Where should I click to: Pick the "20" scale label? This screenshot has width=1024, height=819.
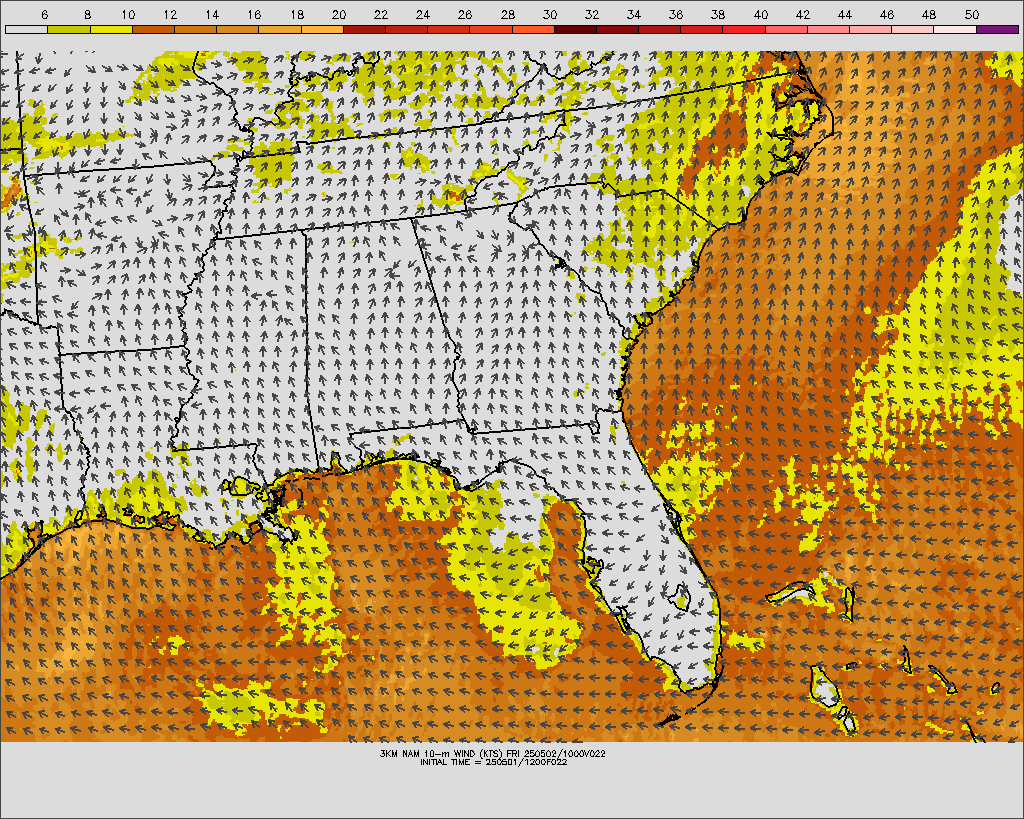(x=339, y=14)
